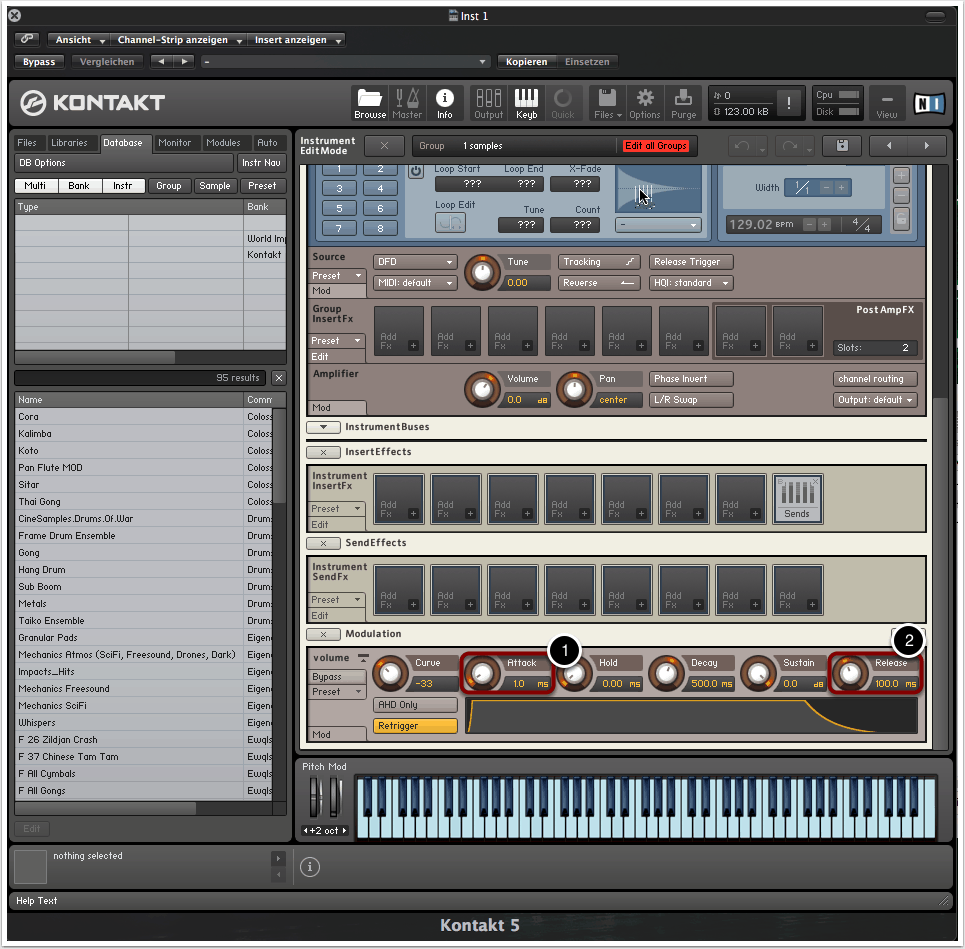Viewport: 965px width, 949px height.
Task: Switch to the Libraries tab
Action: click(x=70, y=143)
